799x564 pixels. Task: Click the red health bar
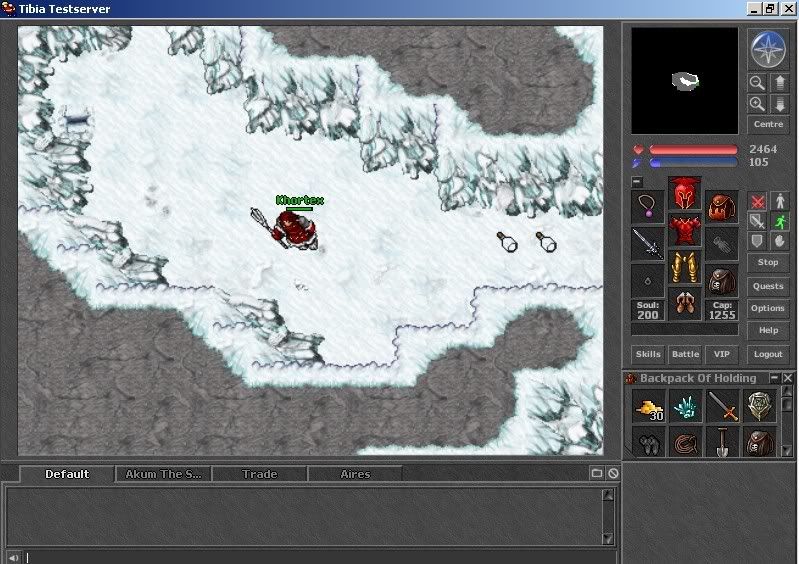coord(693,150)
